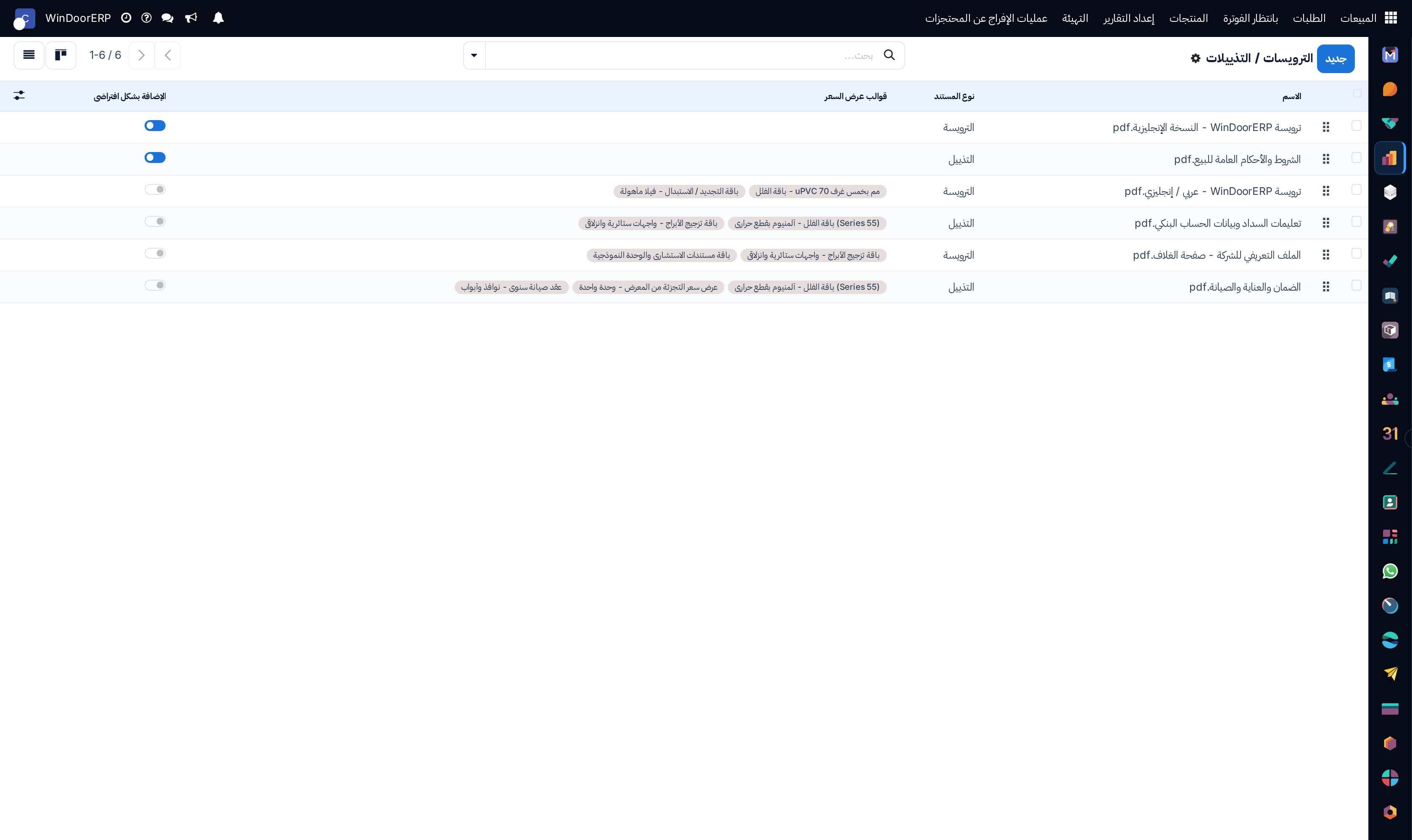Open the blue M app in sidebar

tap(1390, 55)
